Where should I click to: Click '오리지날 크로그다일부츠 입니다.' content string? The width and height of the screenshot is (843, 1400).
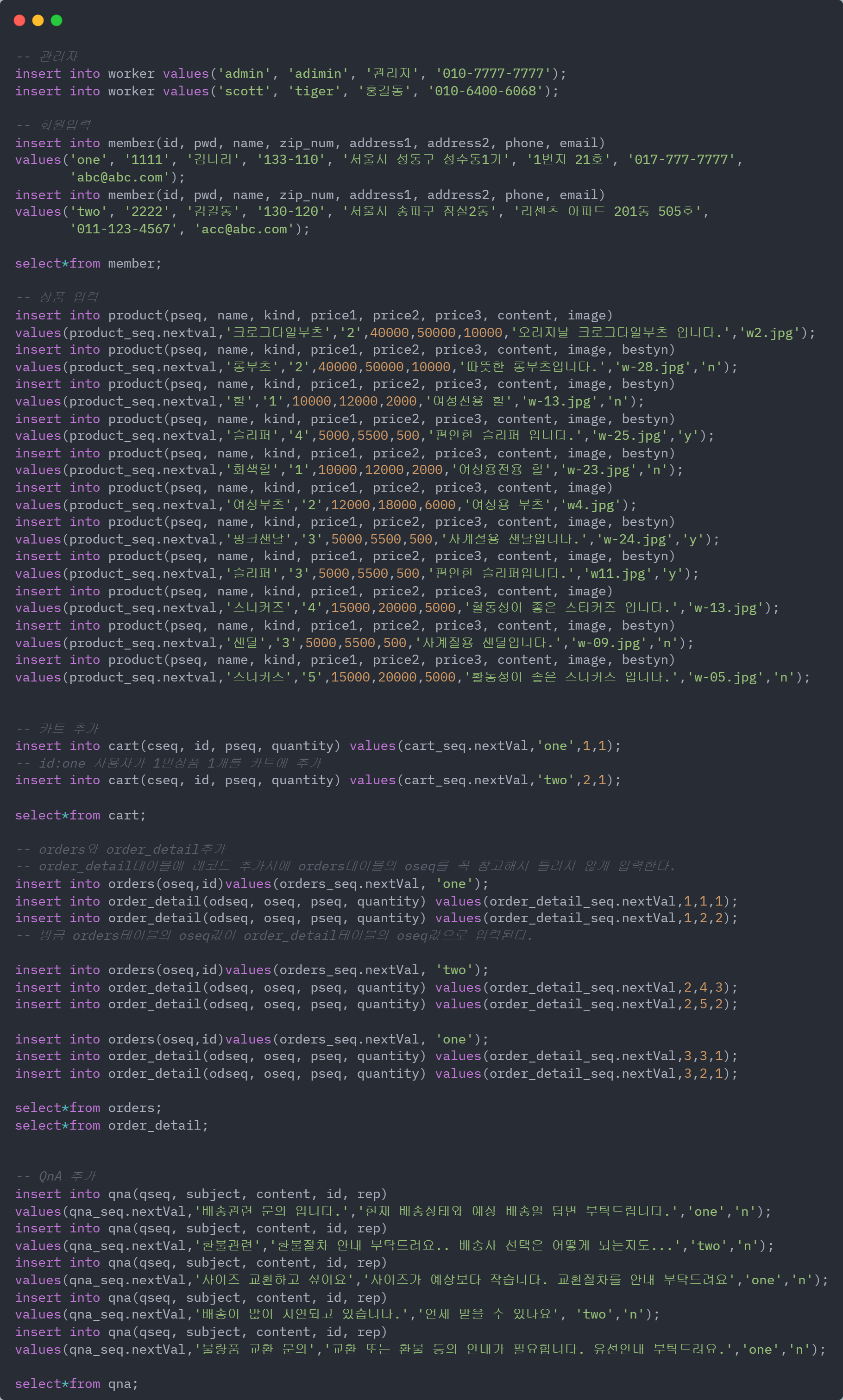[620, 333]
